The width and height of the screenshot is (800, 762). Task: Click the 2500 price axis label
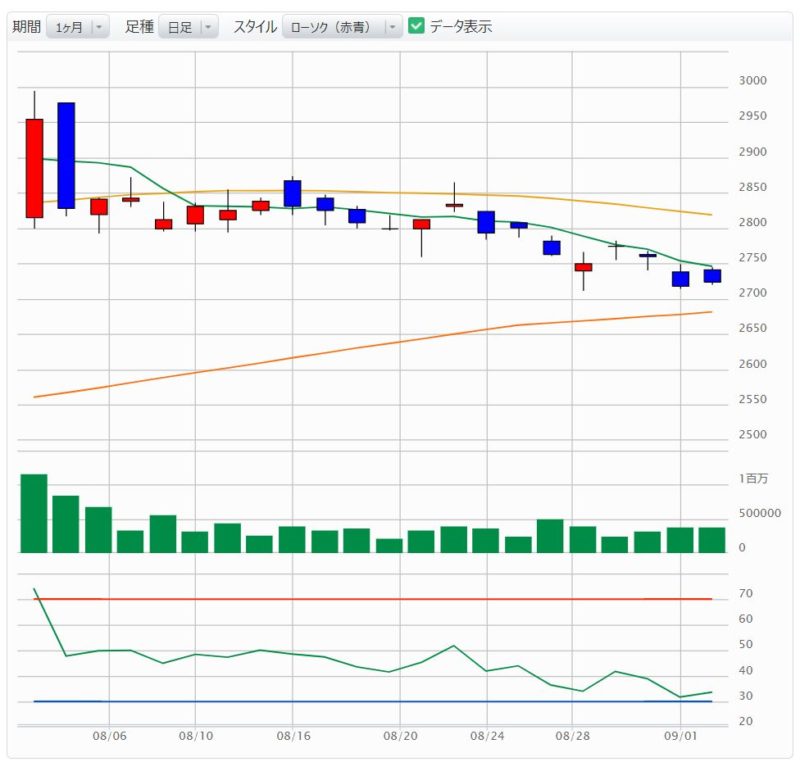point(752,435)
